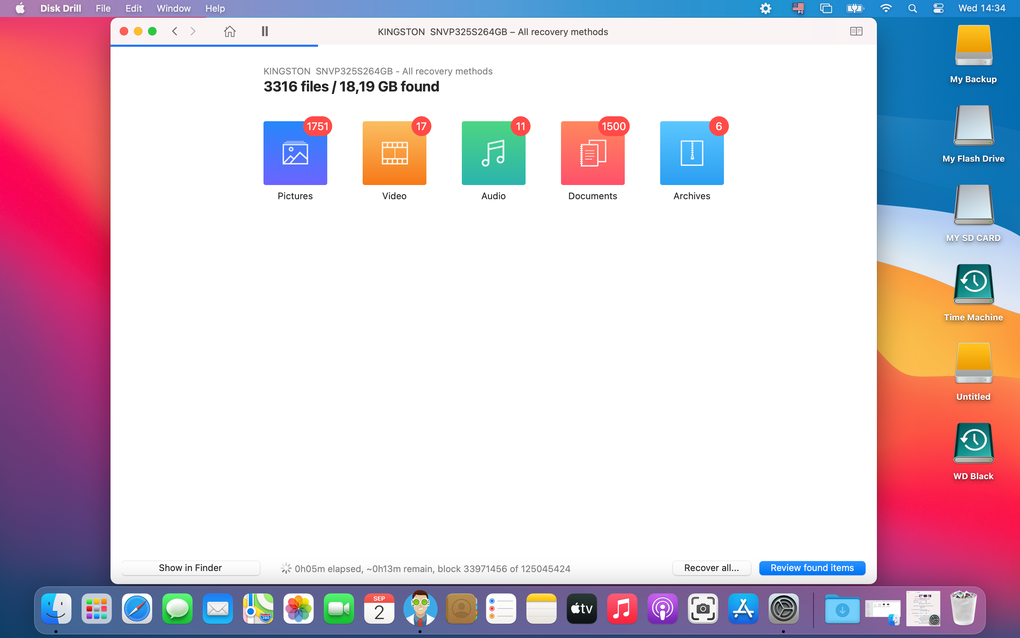
Task: Open the Disk Drill menu
Action: tap(60, 8)
